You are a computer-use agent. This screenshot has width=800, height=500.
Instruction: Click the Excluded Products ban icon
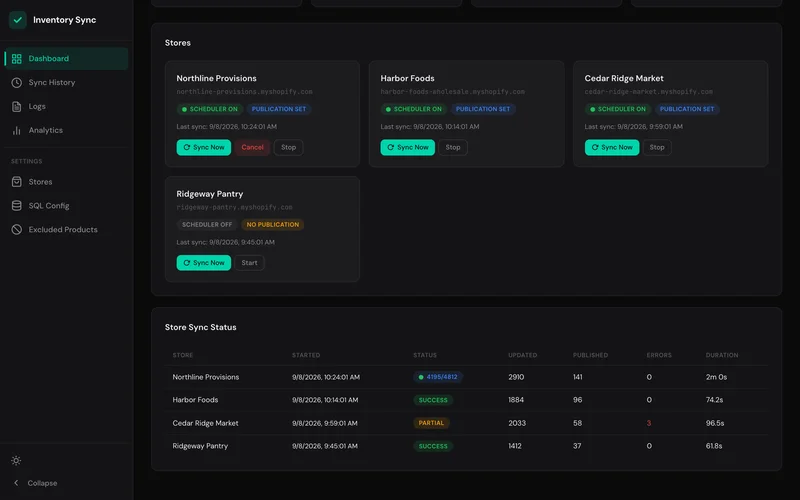point(16,230)
